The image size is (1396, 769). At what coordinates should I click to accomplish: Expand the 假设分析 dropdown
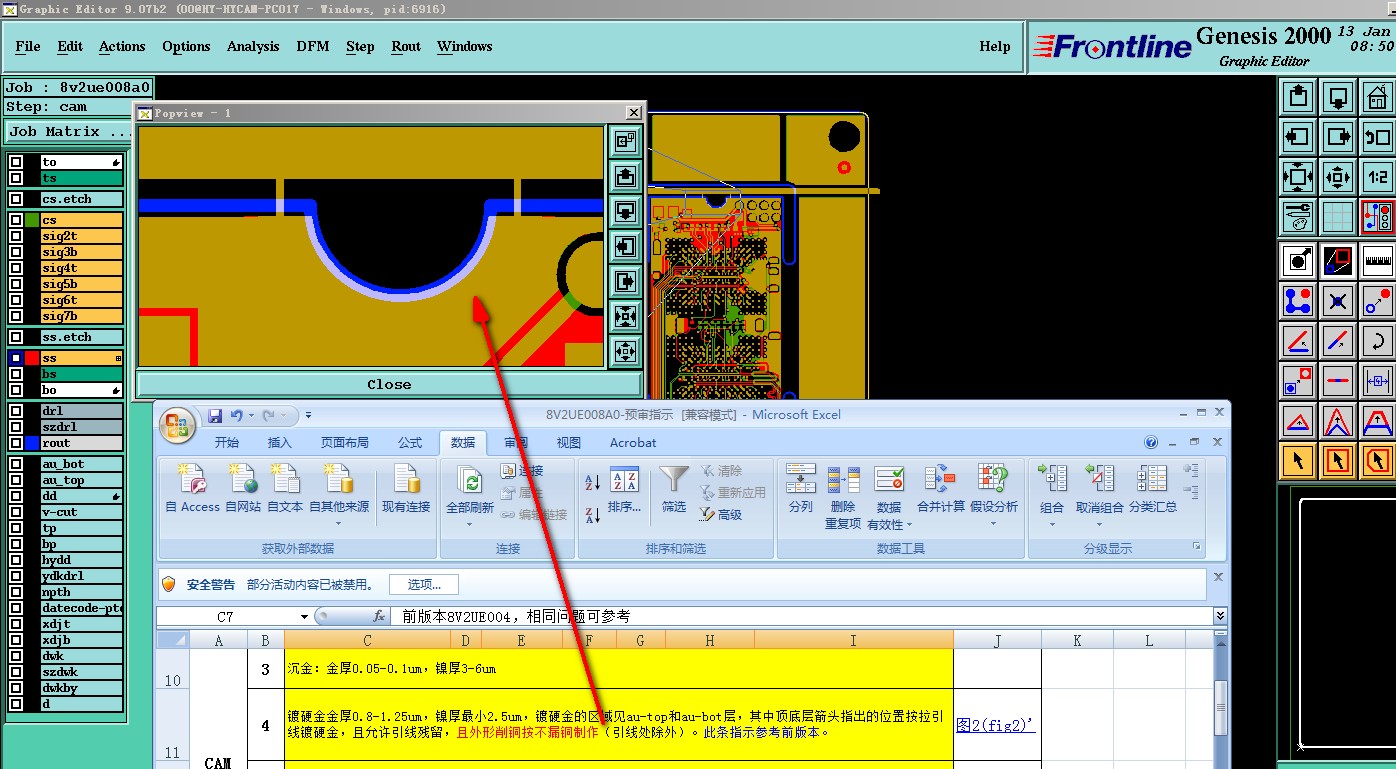point(993,522)
